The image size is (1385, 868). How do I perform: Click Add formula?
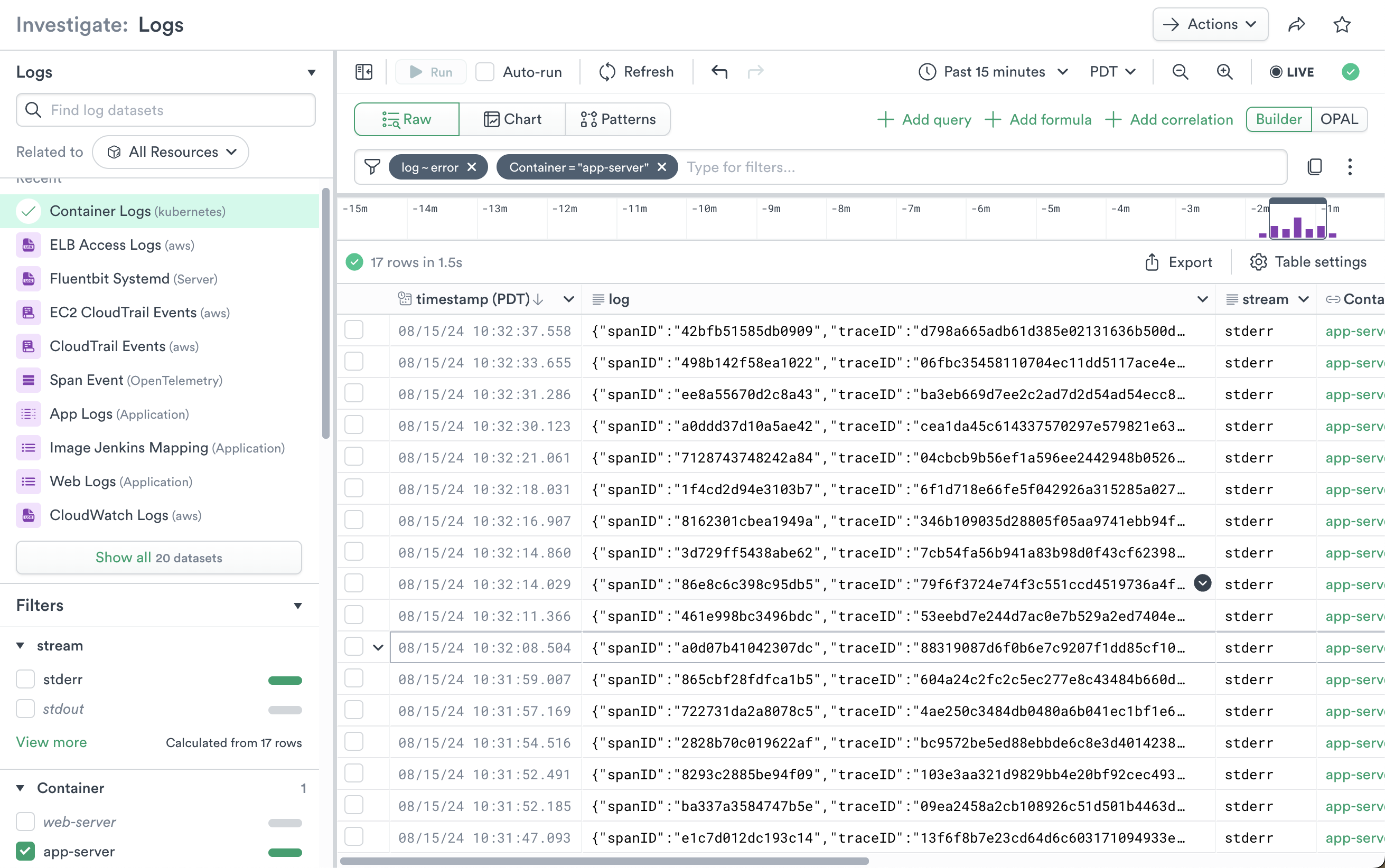click(x=1038, y=119)
